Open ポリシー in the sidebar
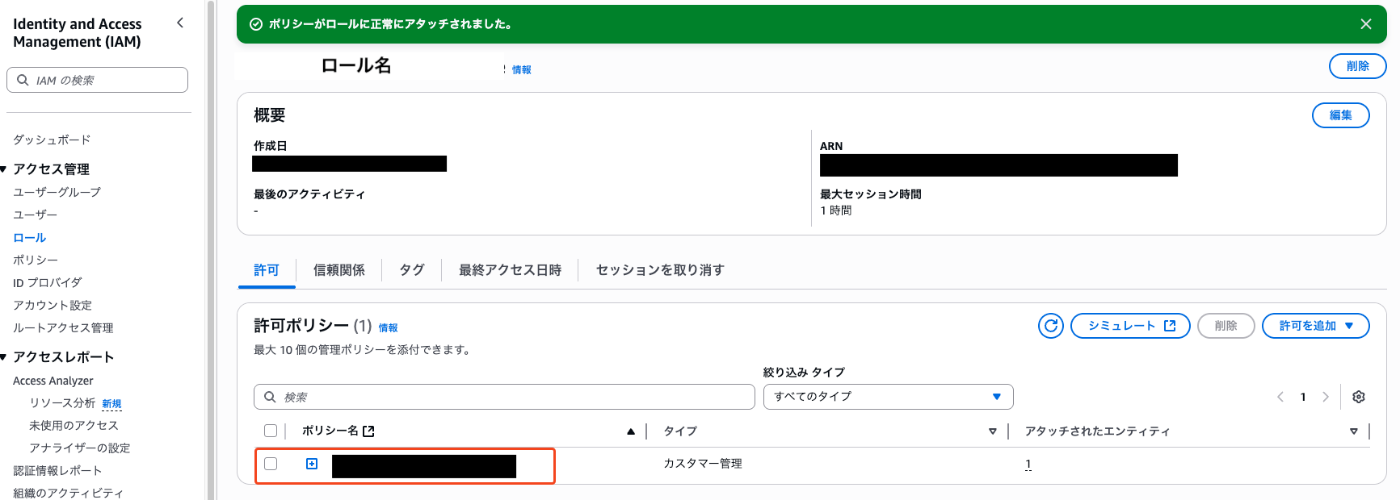The width and height of the screenshot is (1400, 500). click(x=35, y=260)
